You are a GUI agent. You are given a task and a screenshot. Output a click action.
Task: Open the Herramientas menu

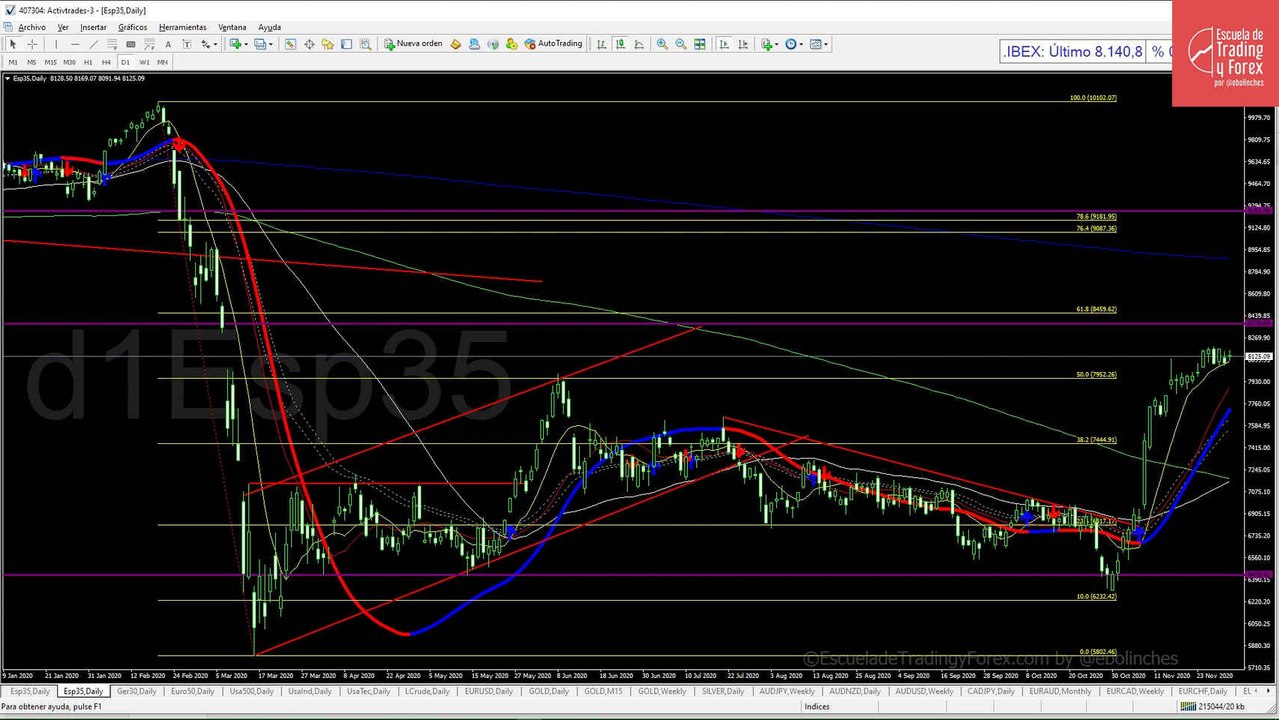point(183,27)
